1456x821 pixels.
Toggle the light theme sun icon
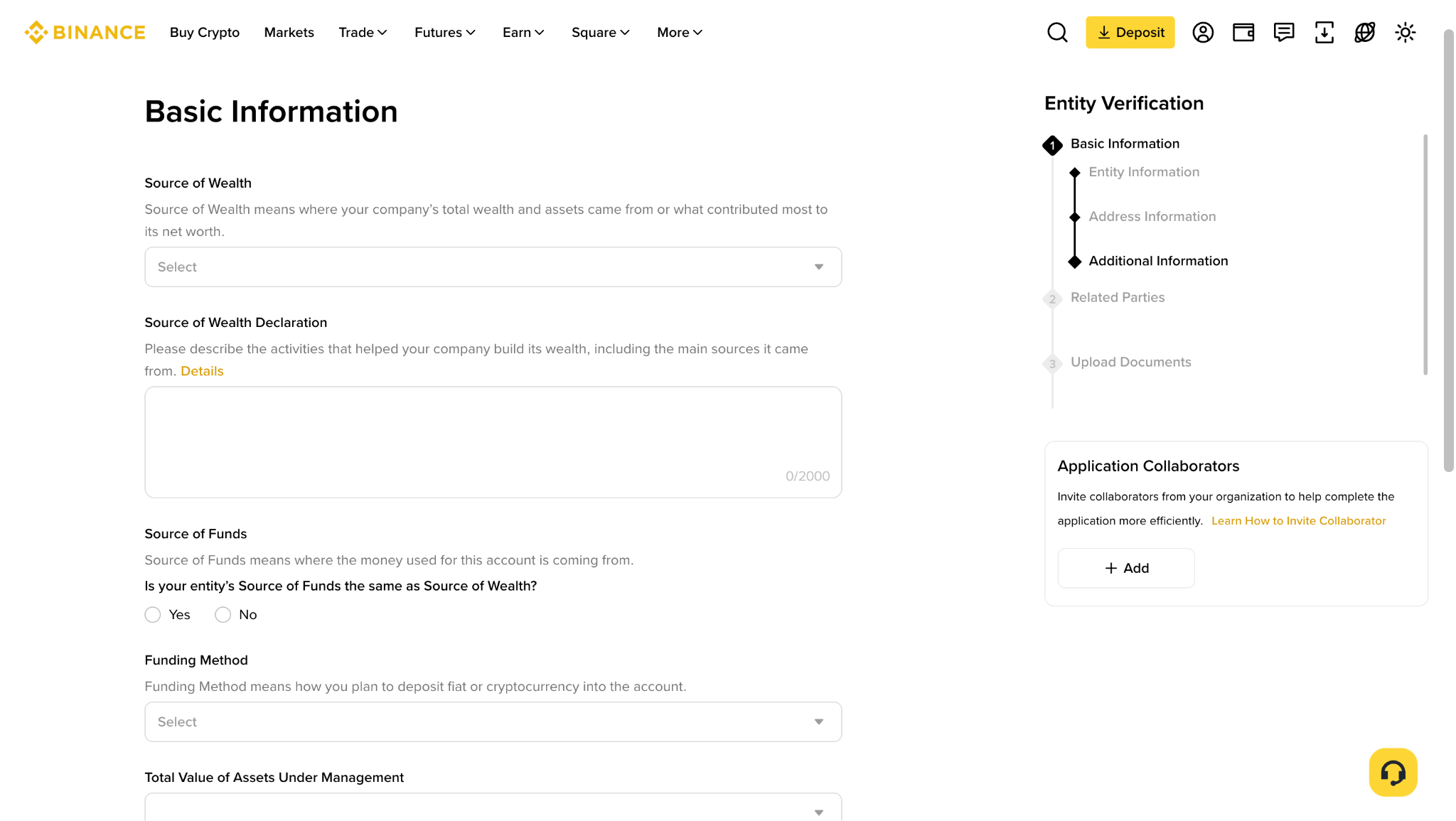pyautogui.click(x=1406, y=33)
